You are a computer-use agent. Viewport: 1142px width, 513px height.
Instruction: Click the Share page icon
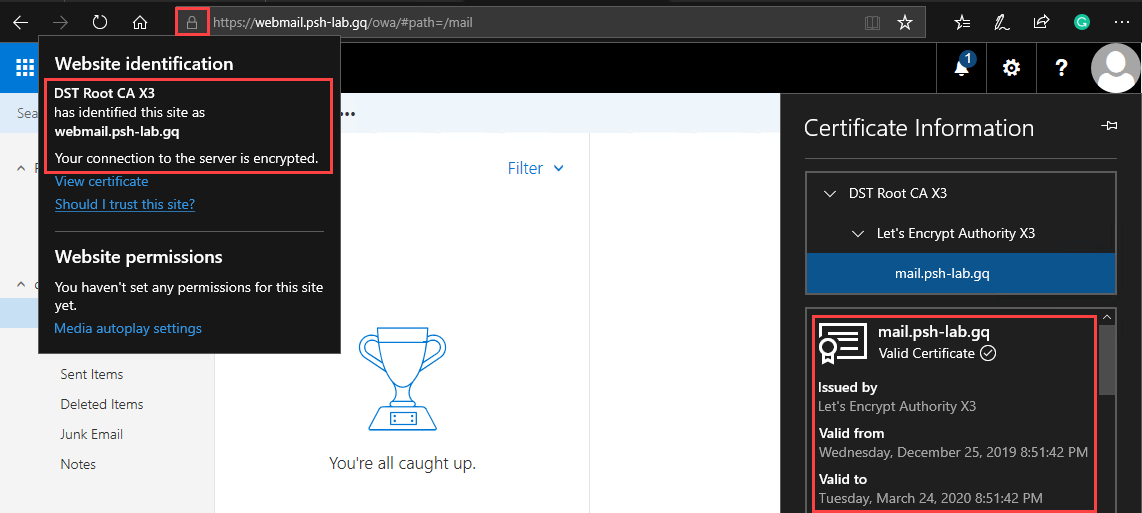point(1041,22)
